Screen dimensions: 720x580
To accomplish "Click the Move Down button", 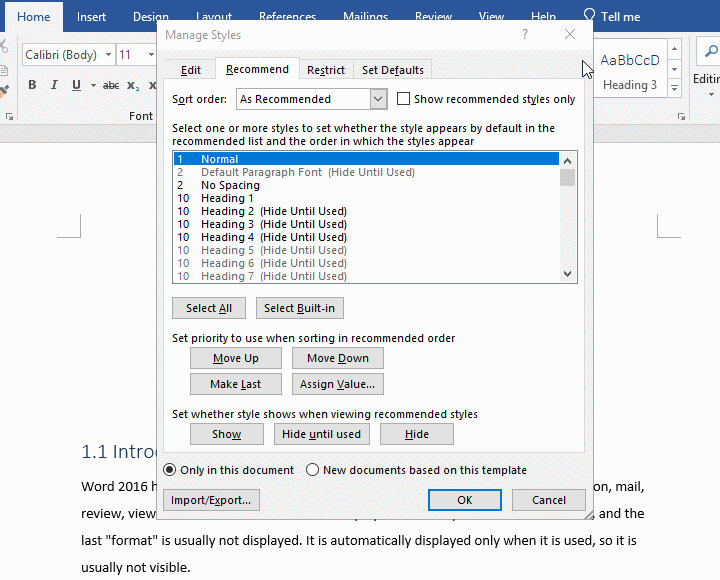I will tap(338, 358).
